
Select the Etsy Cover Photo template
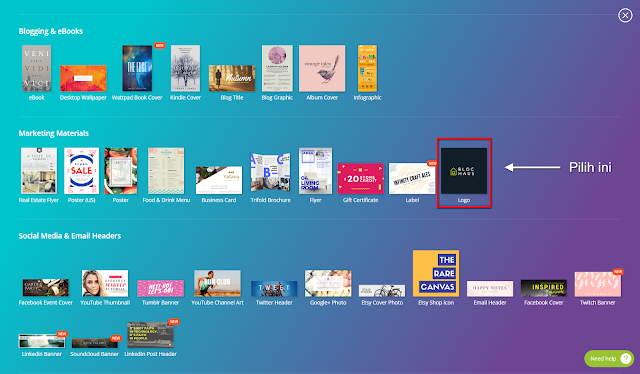[x=382, y=291]
